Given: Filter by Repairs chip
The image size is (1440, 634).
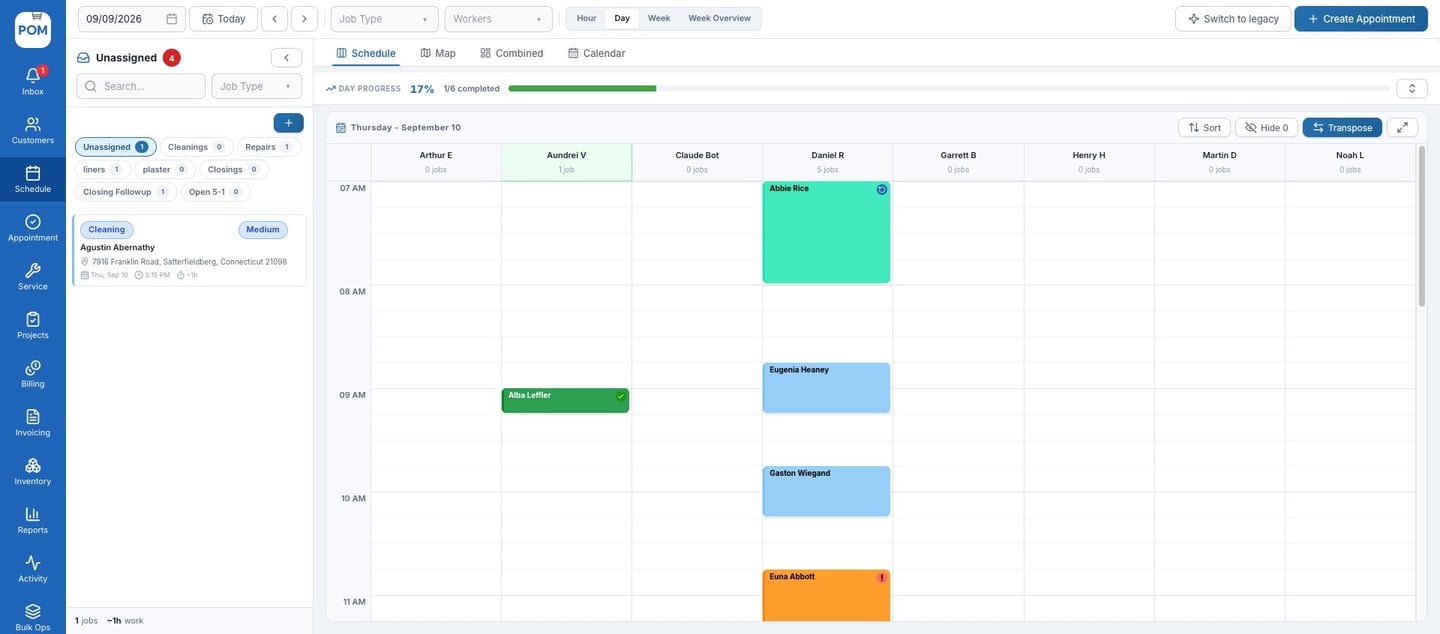Looking at the screenshot, I should point(269,147).
